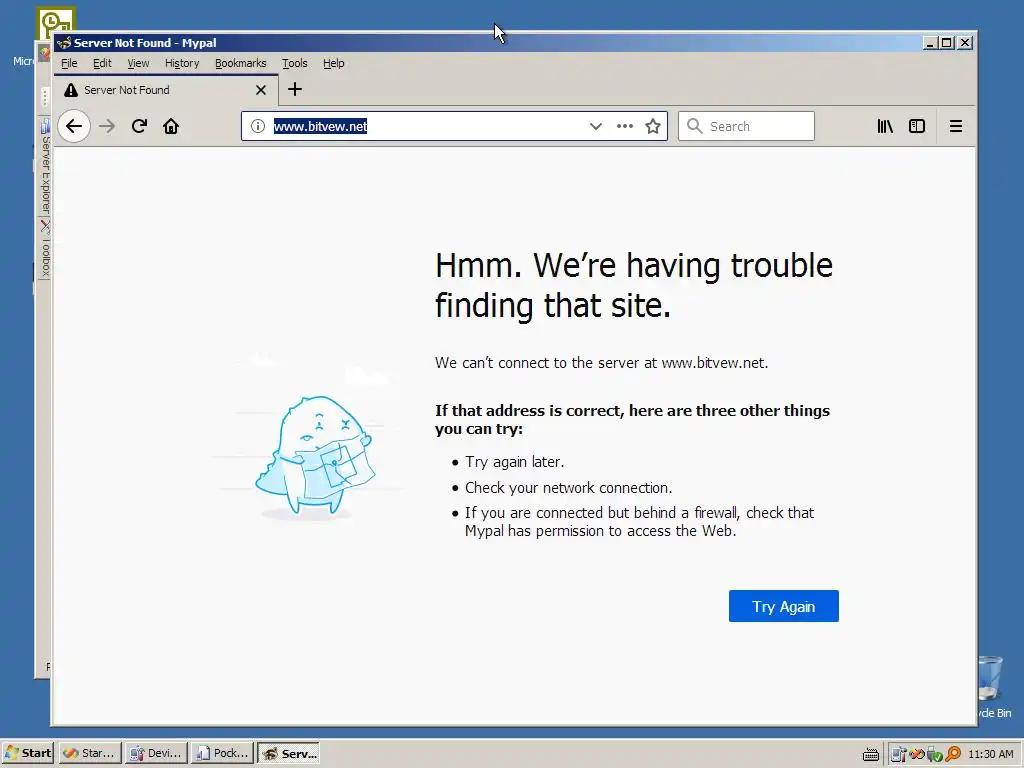The height and width of the screenshot is (768, 1024).
Task: Click the orange magnifier tray icon
Action: [x=953, y=754]
